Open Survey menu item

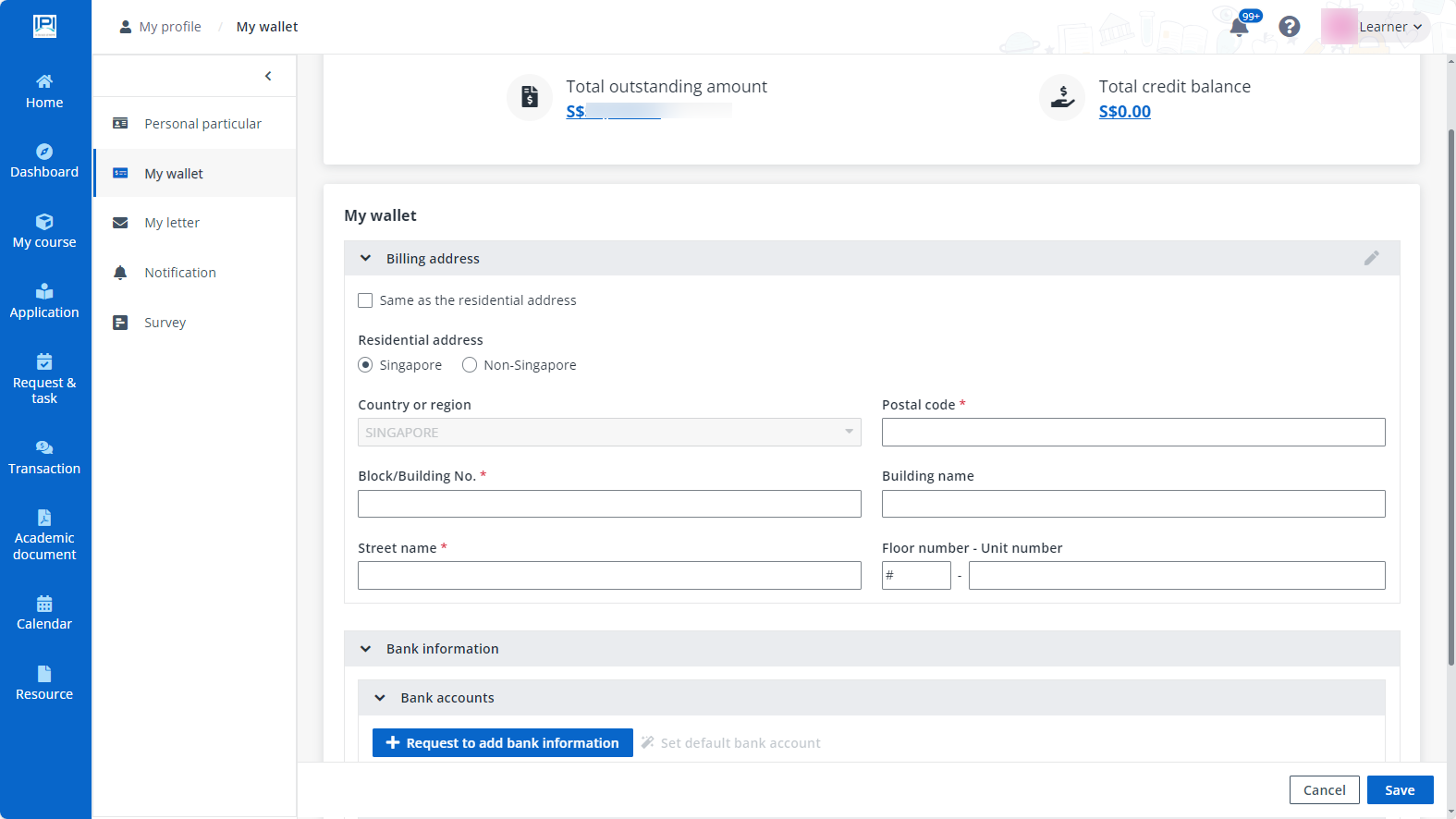point(195,323)
